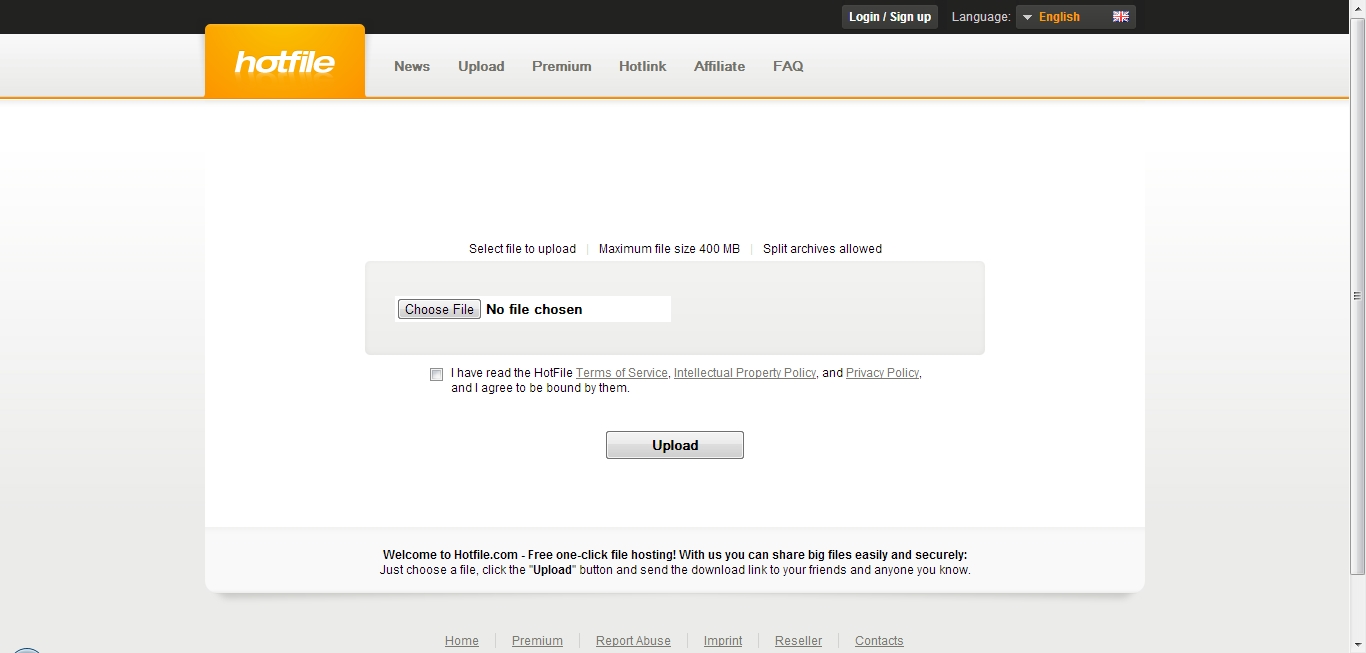Tick the terms agreement checkbox
The width and height of the screenshot is (1366, 653).
pyautogui.click(x=436, y=374)
